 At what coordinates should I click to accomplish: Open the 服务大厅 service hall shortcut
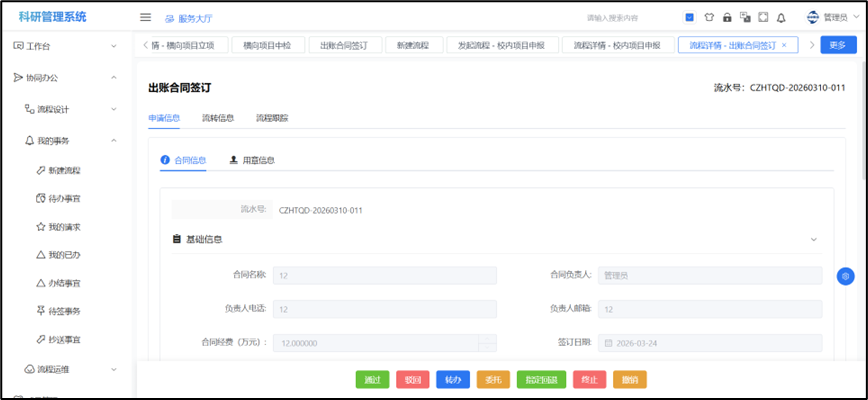point(188,18)
